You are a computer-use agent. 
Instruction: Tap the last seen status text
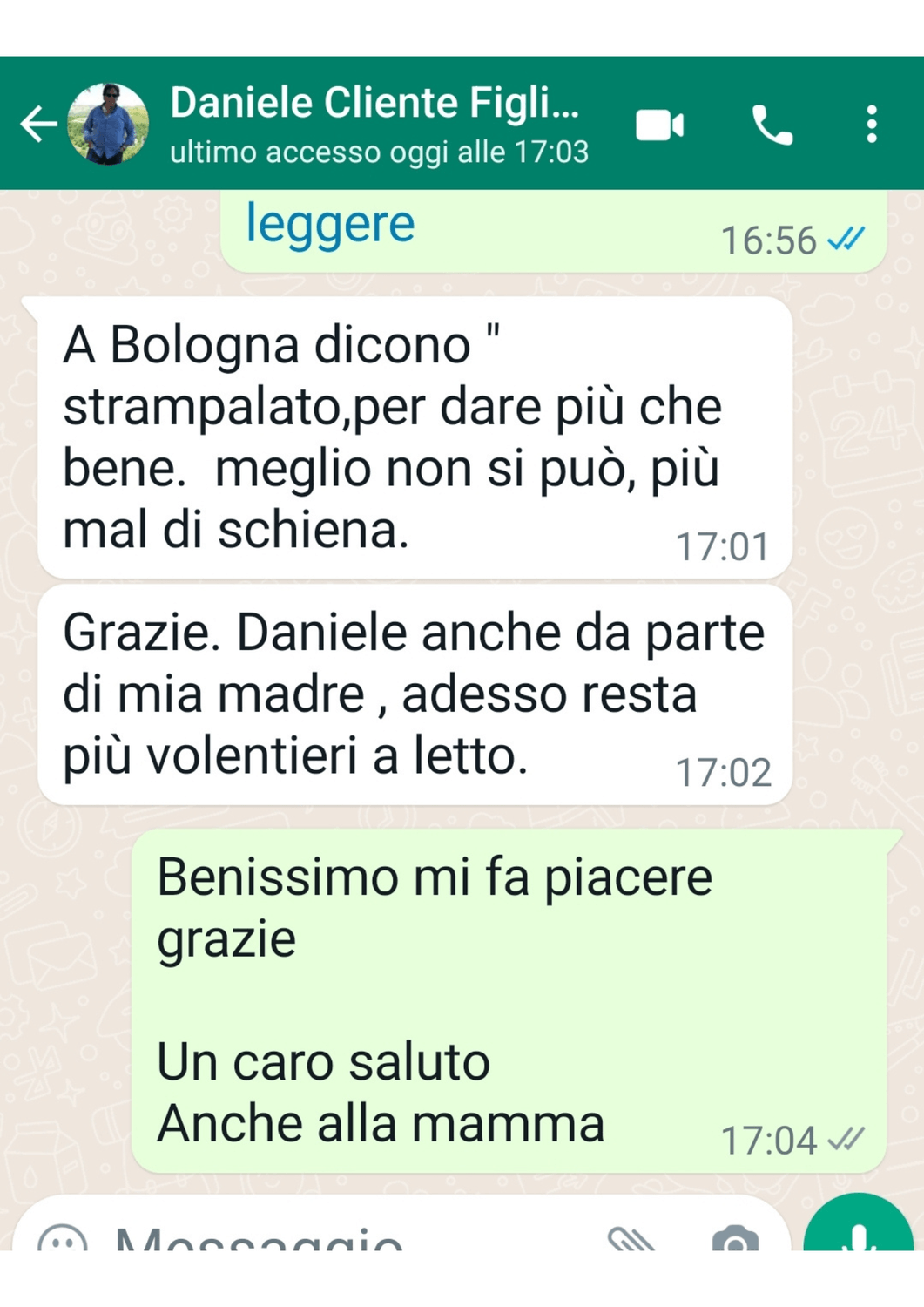(x=380, y=152)
